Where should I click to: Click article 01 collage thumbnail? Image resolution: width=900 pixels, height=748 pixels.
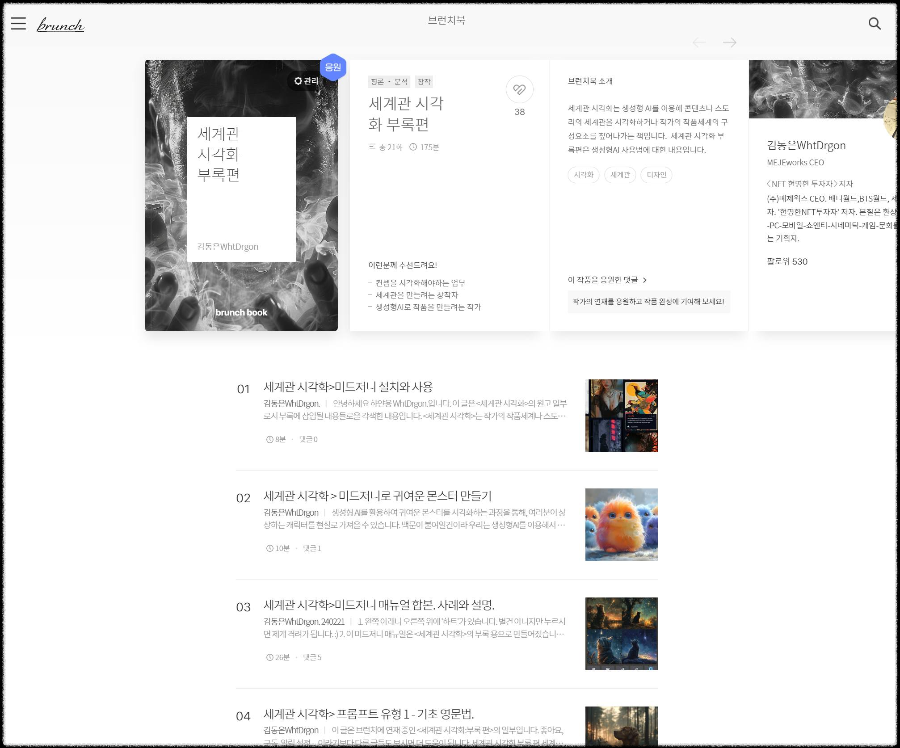621,415
